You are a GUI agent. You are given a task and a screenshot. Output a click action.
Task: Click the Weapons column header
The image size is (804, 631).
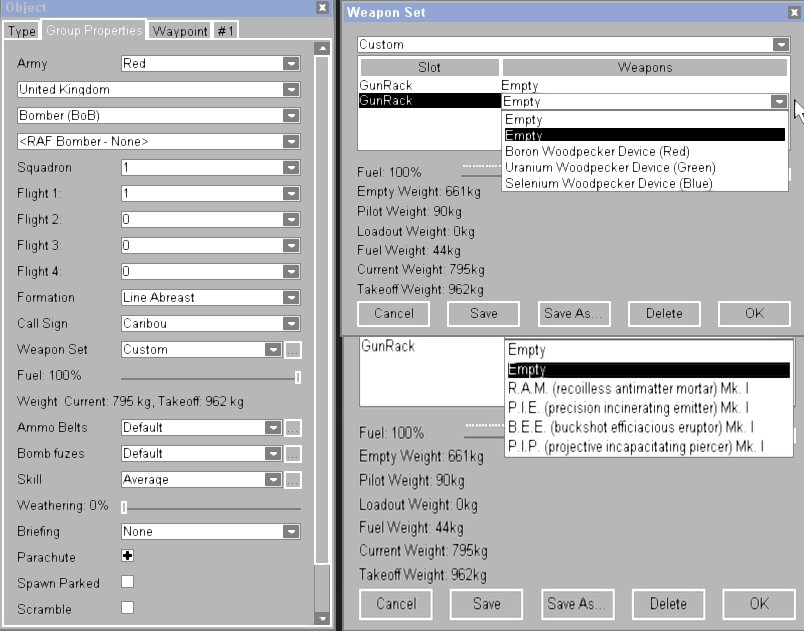645,67
